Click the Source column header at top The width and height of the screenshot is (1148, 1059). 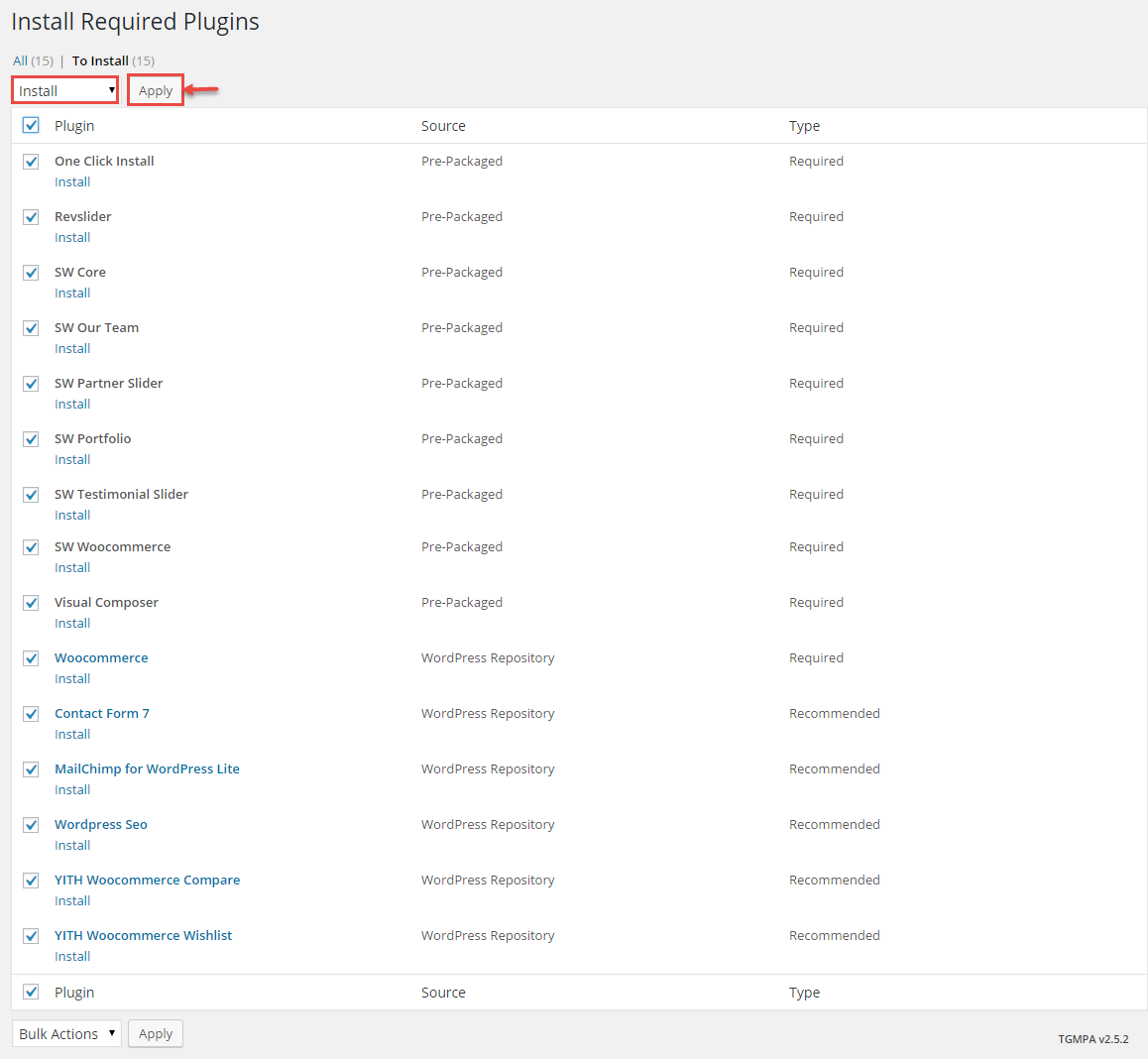(x=443, y=126)
